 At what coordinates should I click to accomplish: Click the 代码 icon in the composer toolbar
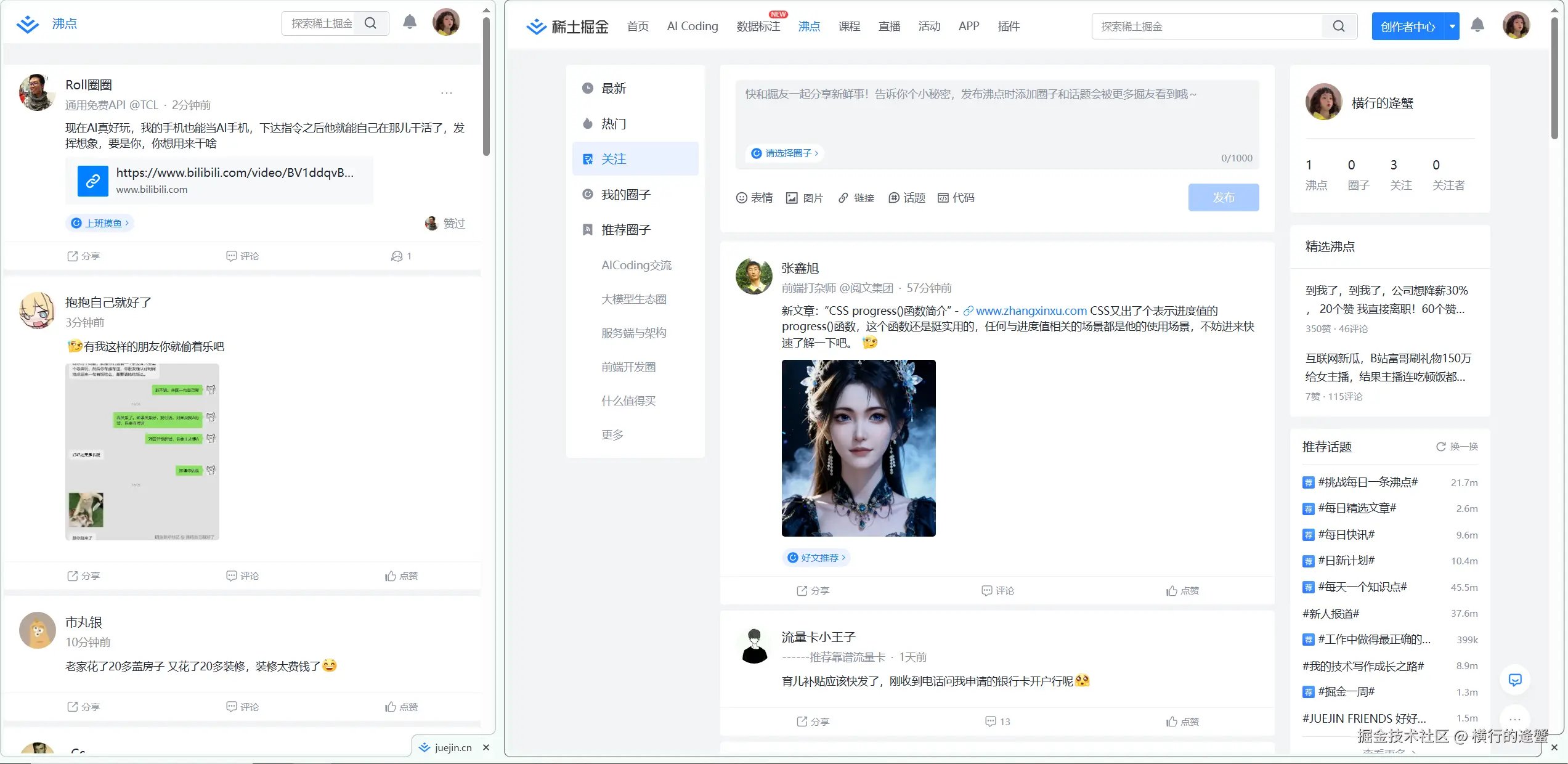coord(943,197)
